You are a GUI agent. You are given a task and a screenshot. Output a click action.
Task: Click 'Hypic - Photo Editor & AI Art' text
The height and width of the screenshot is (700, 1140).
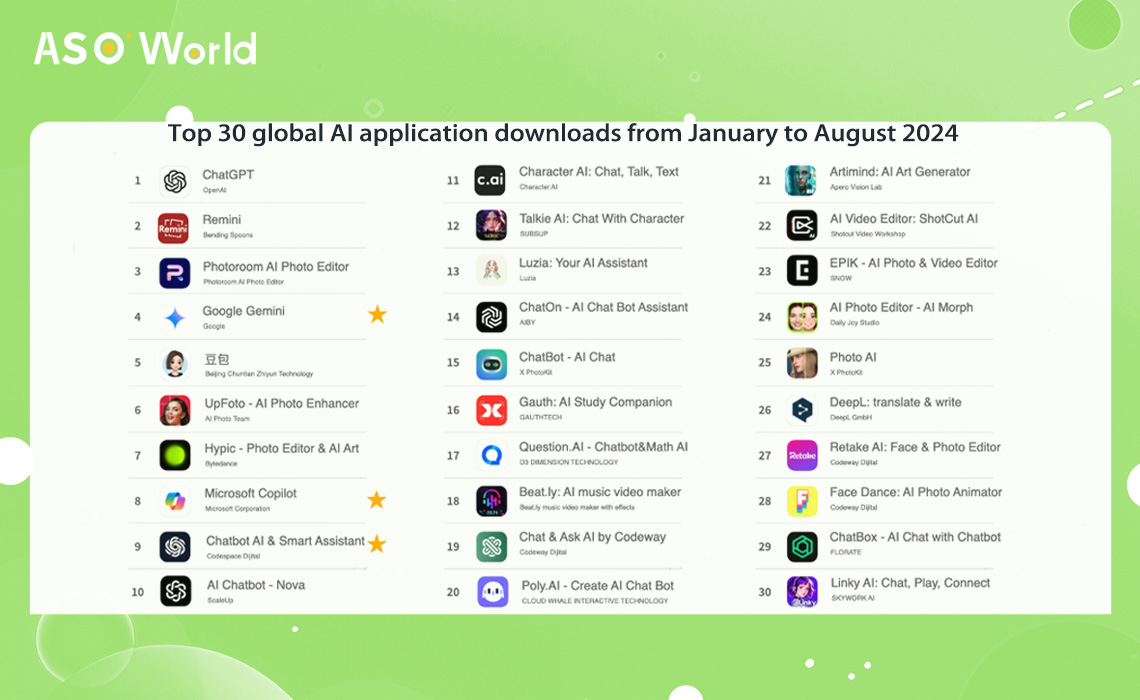tap(281, 448)
